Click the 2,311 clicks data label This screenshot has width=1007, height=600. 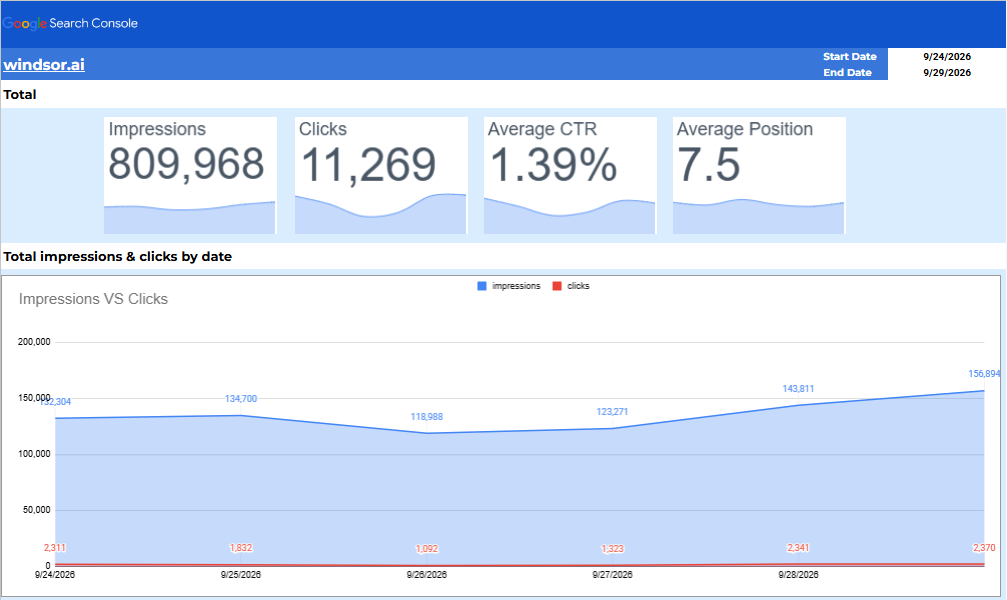click(x=55, y=548)
